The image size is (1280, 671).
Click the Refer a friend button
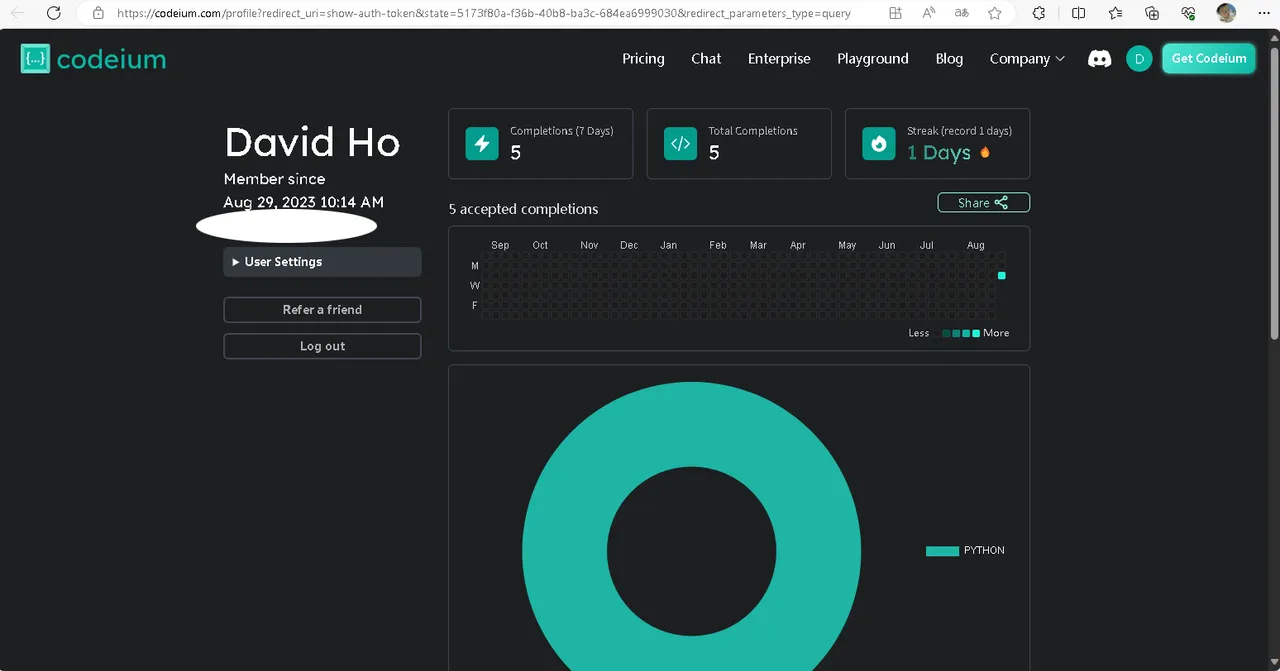tap(322, 310)
